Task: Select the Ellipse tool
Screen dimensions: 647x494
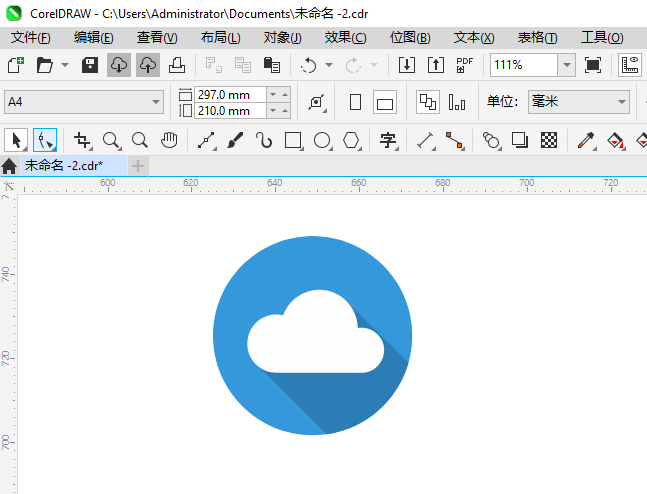Action: [322, 140]
